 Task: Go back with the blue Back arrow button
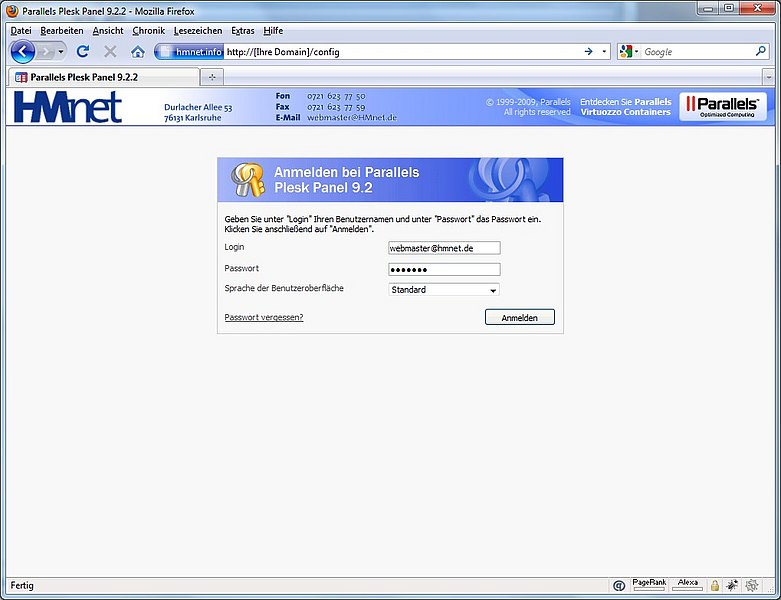click(22, 52)
